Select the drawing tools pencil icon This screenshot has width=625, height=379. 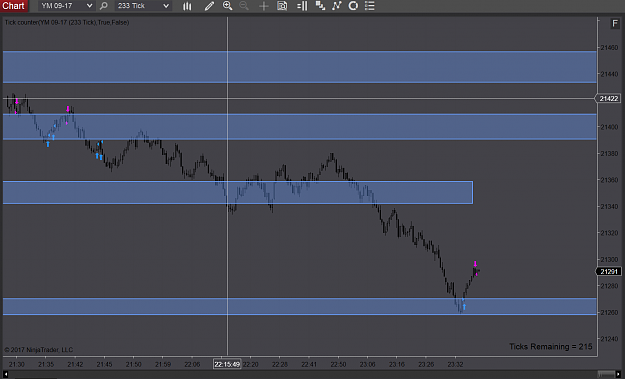209,6
